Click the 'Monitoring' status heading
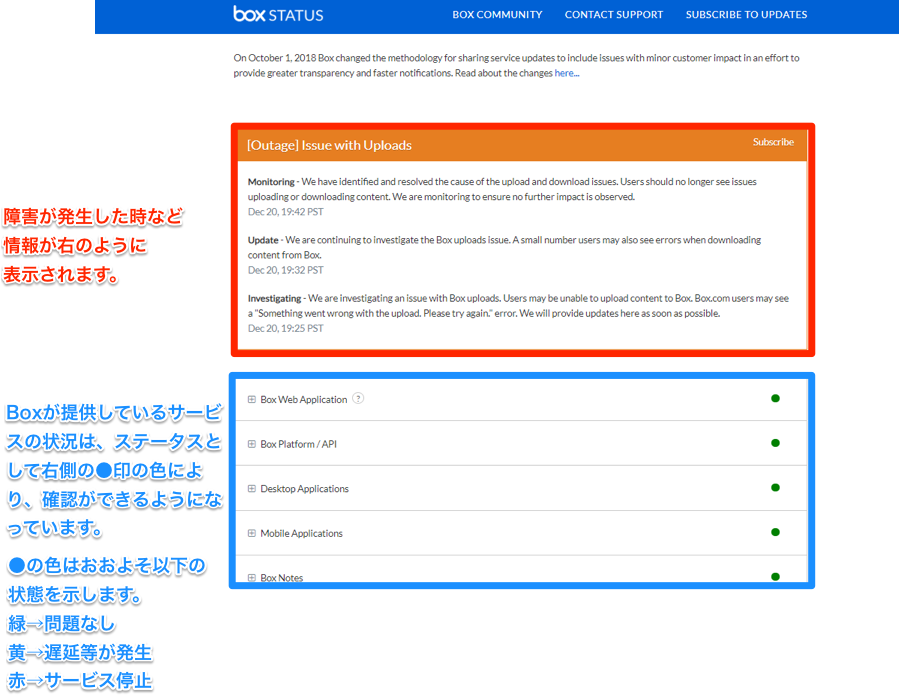Viewport: 899px width, 698px height. (271, 182)
